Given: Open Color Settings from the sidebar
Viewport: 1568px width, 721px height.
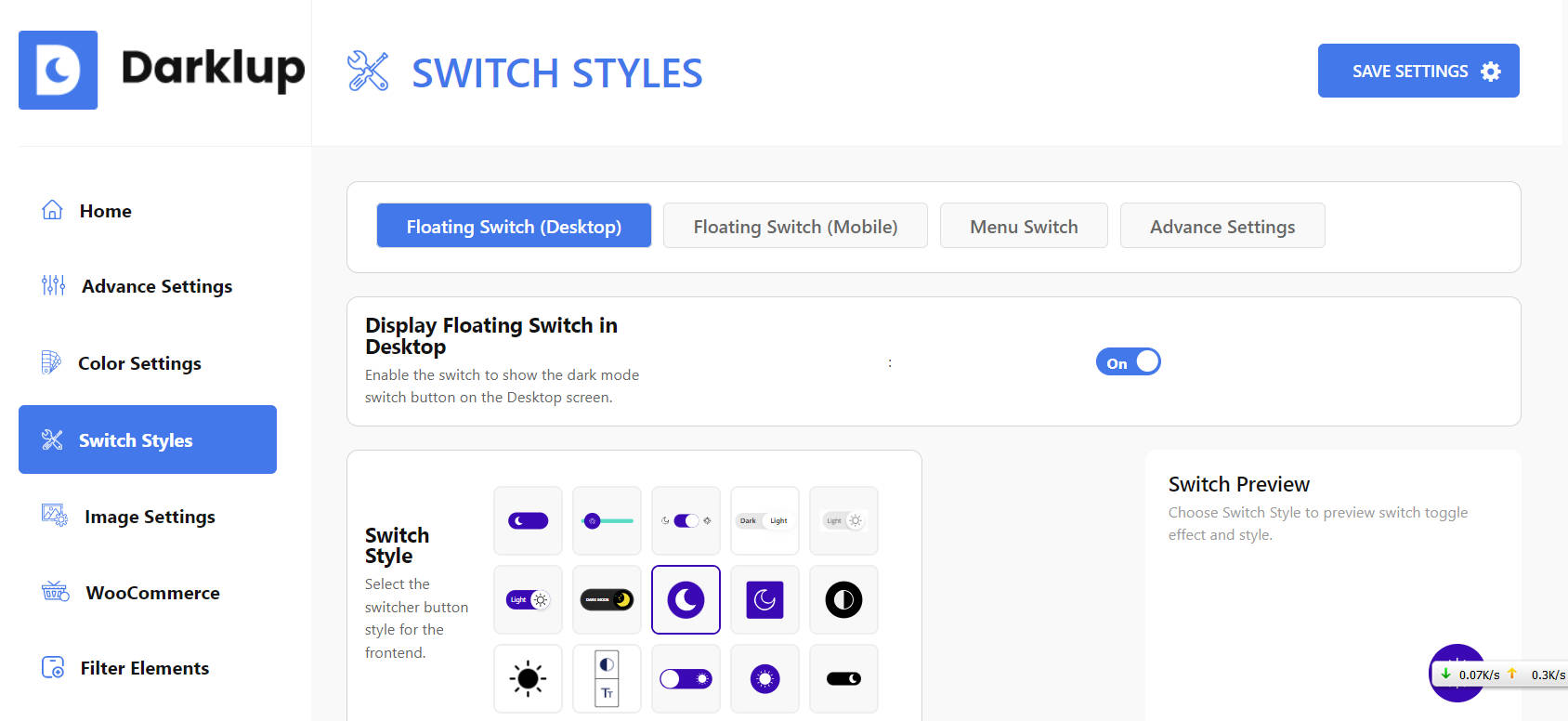Looking at the screenshot, I should coord(139,363).
